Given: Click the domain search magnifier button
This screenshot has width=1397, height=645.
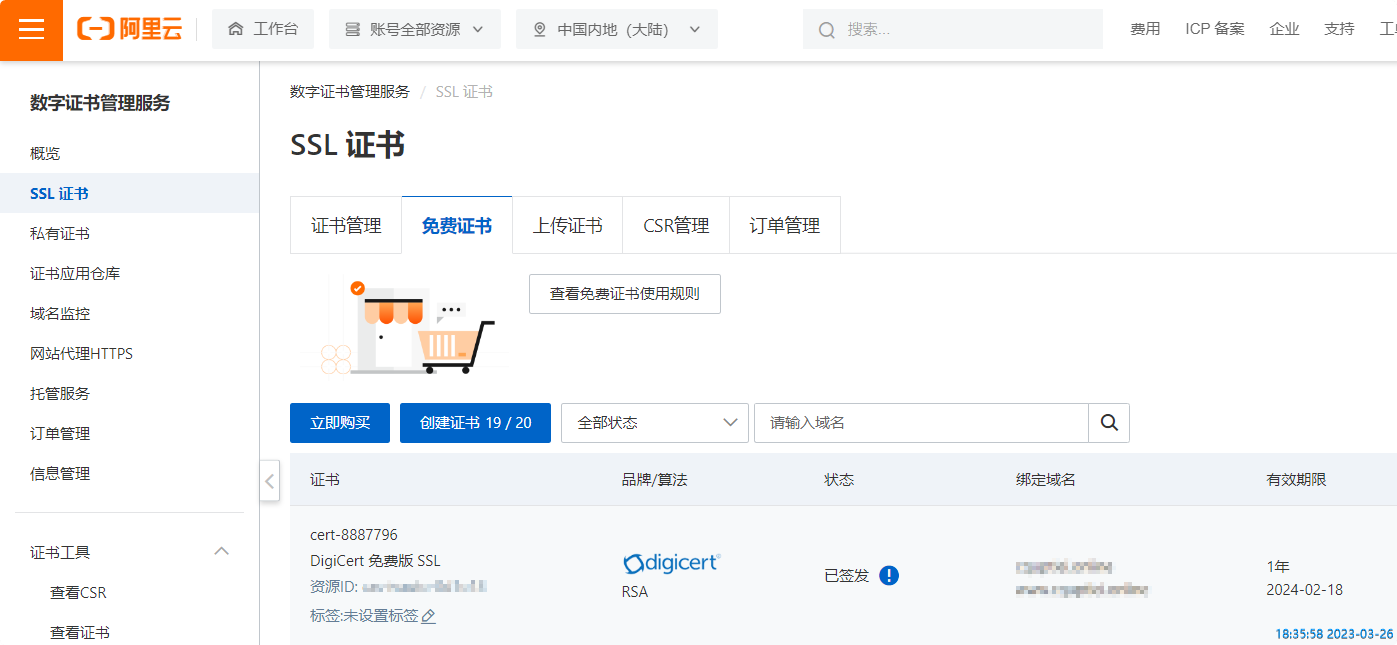Looking at the screenshot, I should point(1109,423).
